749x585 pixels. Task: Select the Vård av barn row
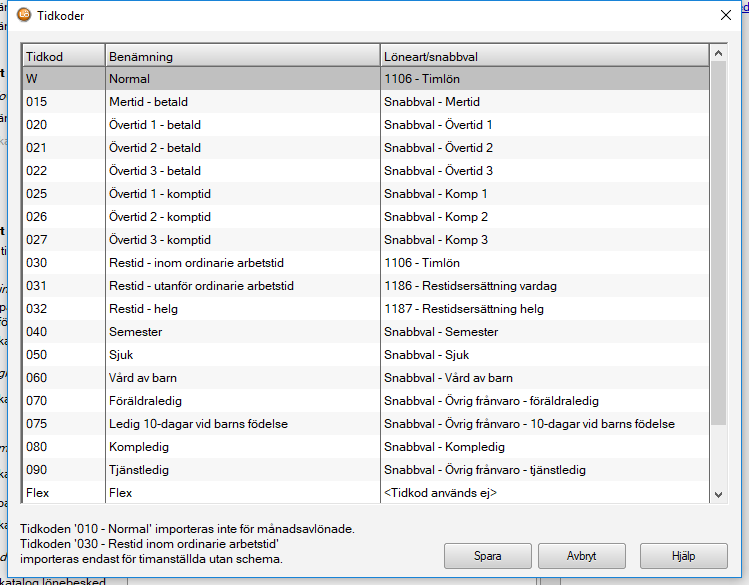[241, 378]
